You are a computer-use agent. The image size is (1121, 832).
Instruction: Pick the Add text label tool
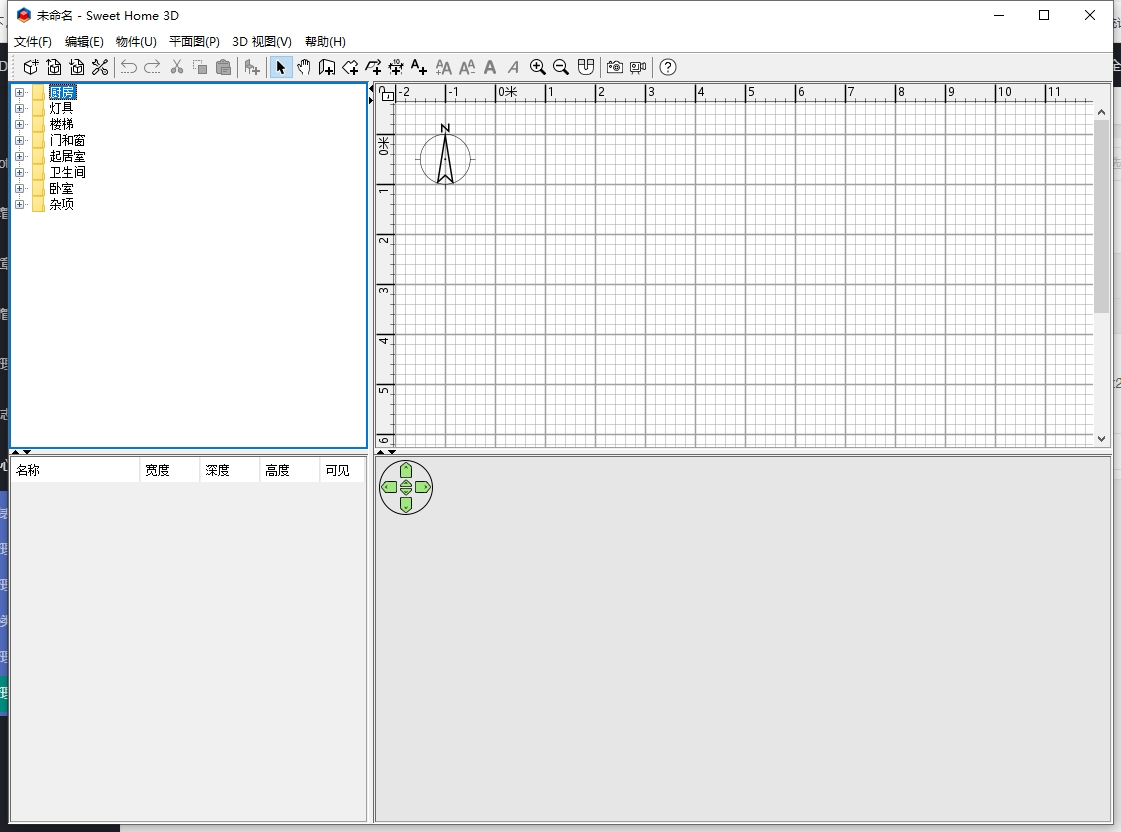point(419,67)
